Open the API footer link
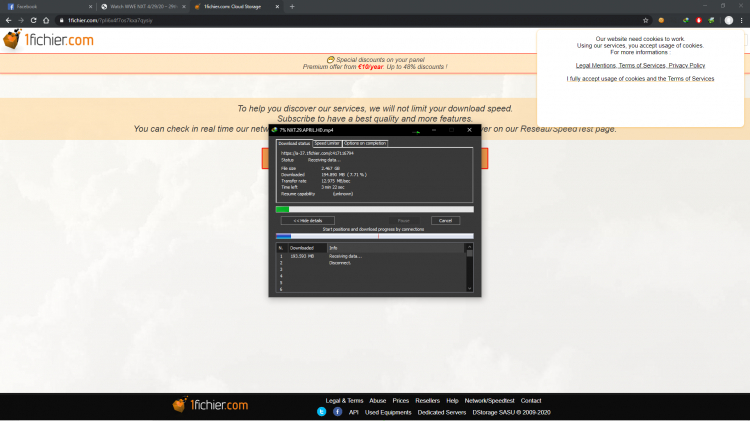The image size is (750, 421). tap(353, 412)
